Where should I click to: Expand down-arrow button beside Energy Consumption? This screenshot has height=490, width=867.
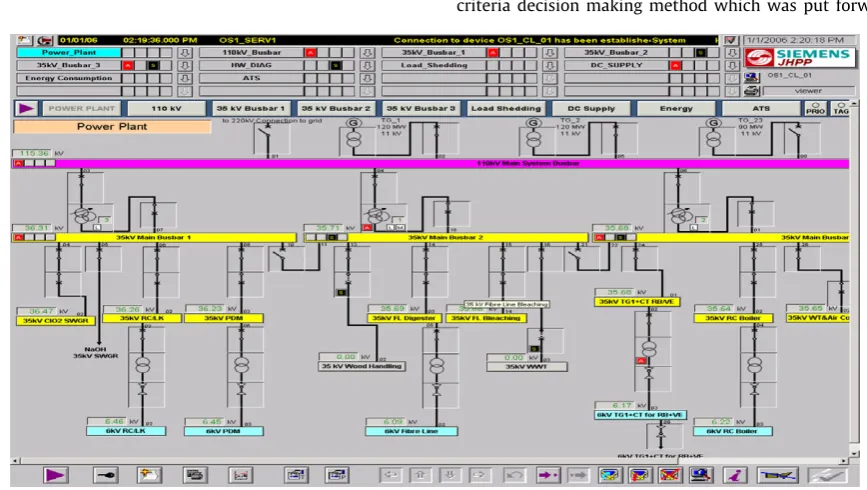coord(185,78)
